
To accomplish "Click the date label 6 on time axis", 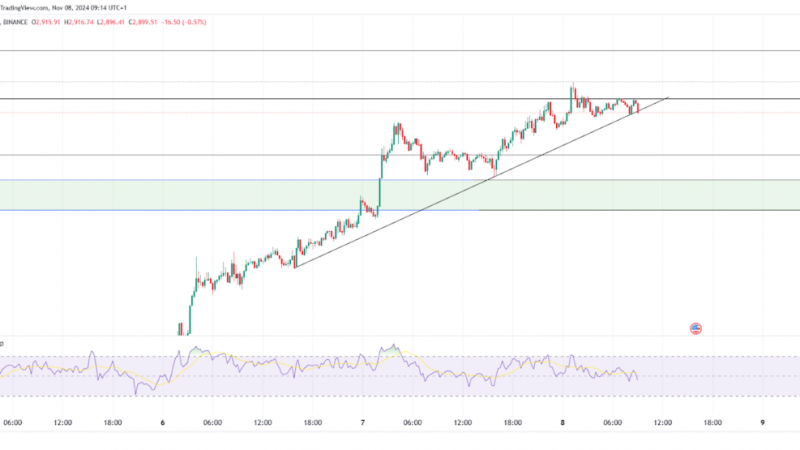I will [163, 422].
